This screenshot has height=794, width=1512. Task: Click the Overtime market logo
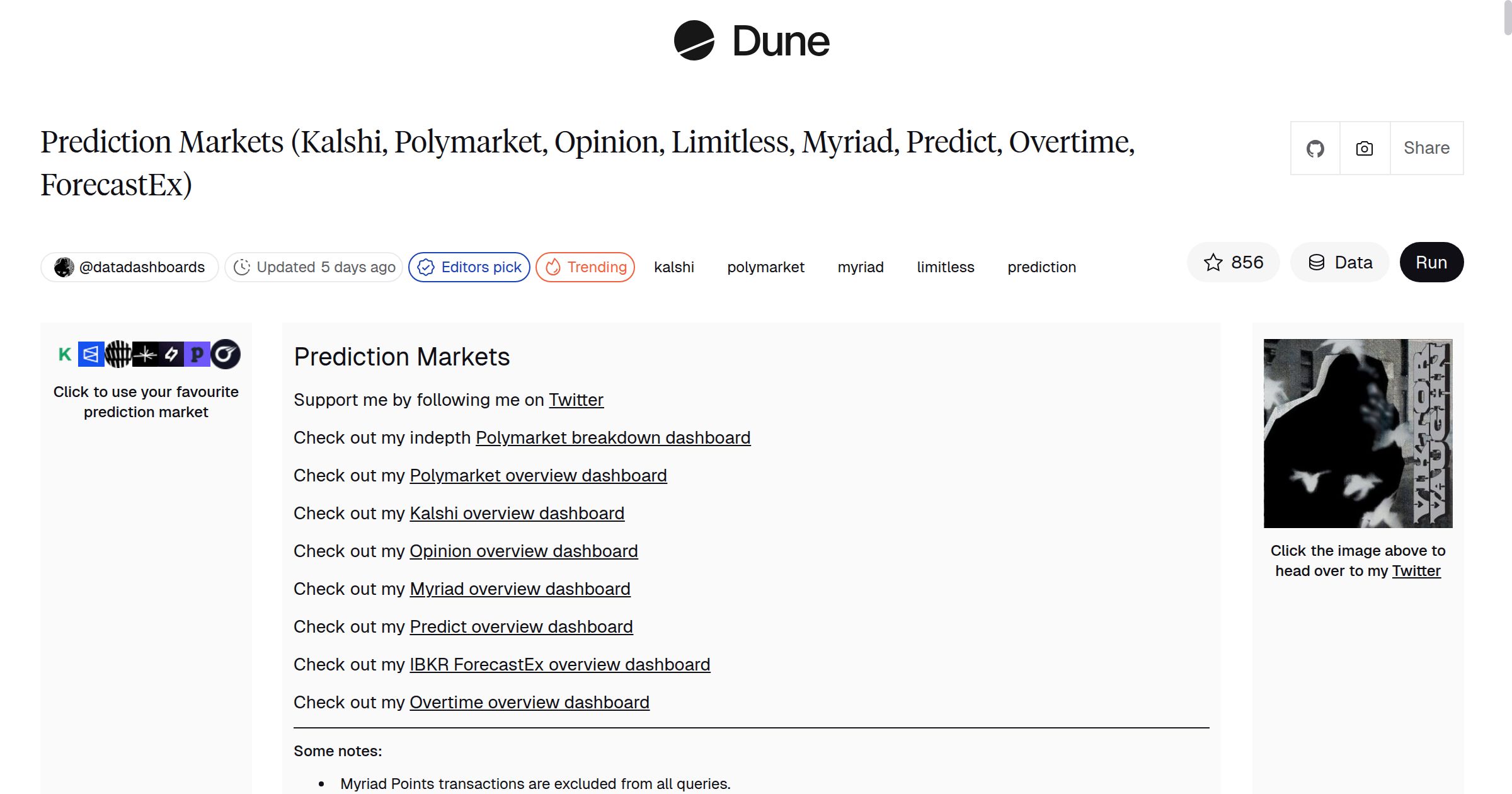tap(226, 354)
